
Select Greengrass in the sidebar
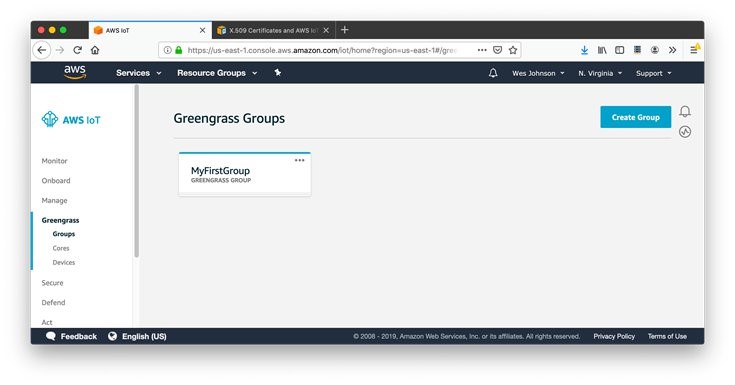pos(60,220)
